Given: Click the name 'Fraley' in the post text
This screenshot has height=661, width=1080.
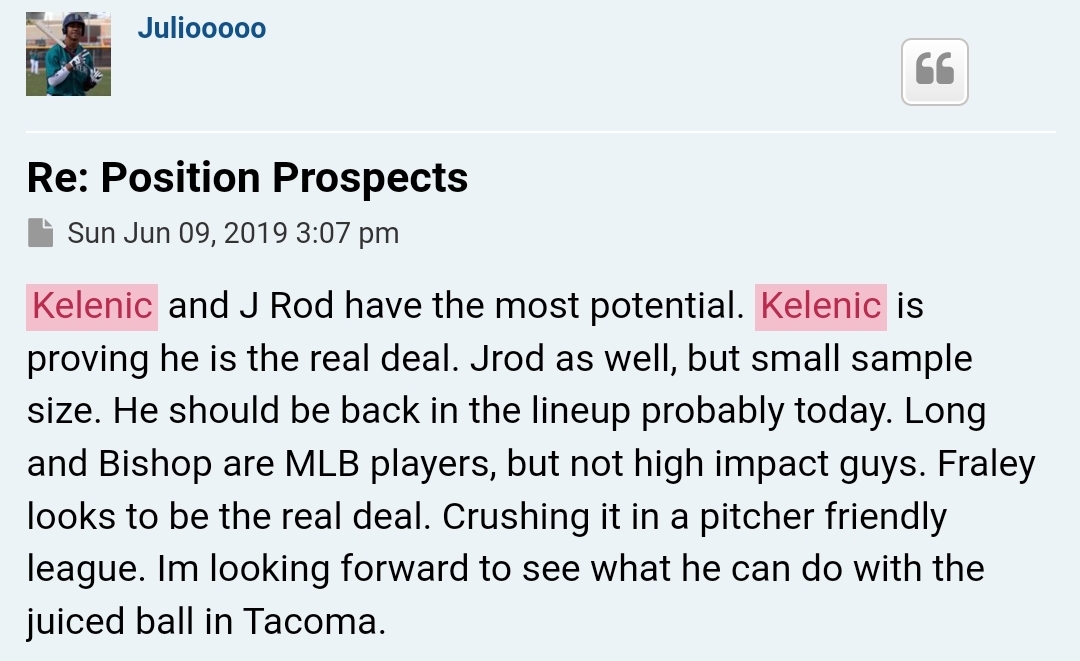Looking at the screenshot, I should (x=986, y=464).
